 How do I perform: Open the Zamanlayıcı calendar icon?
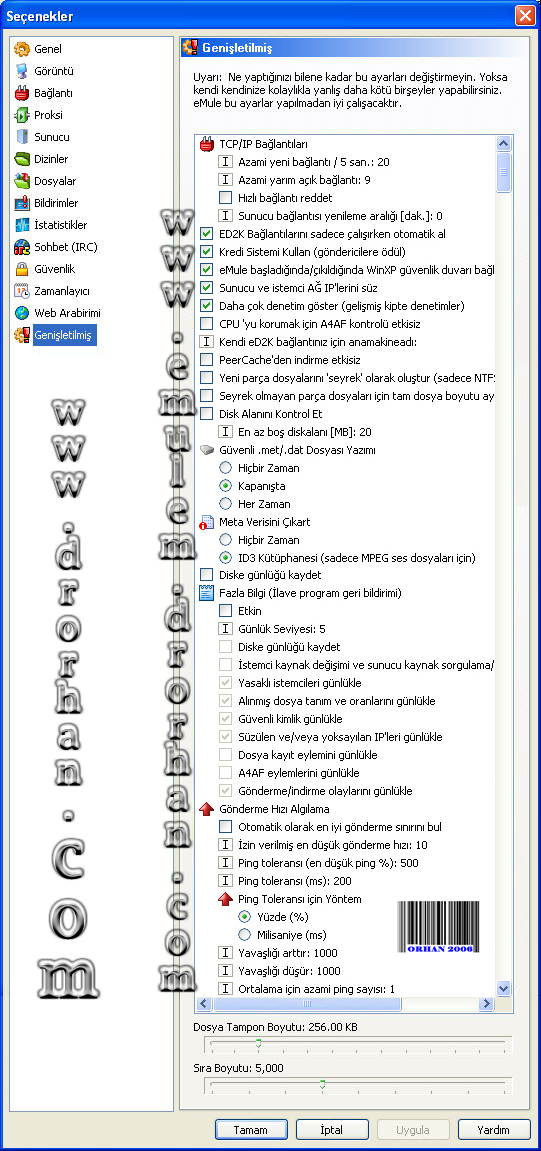click(22, 291)
